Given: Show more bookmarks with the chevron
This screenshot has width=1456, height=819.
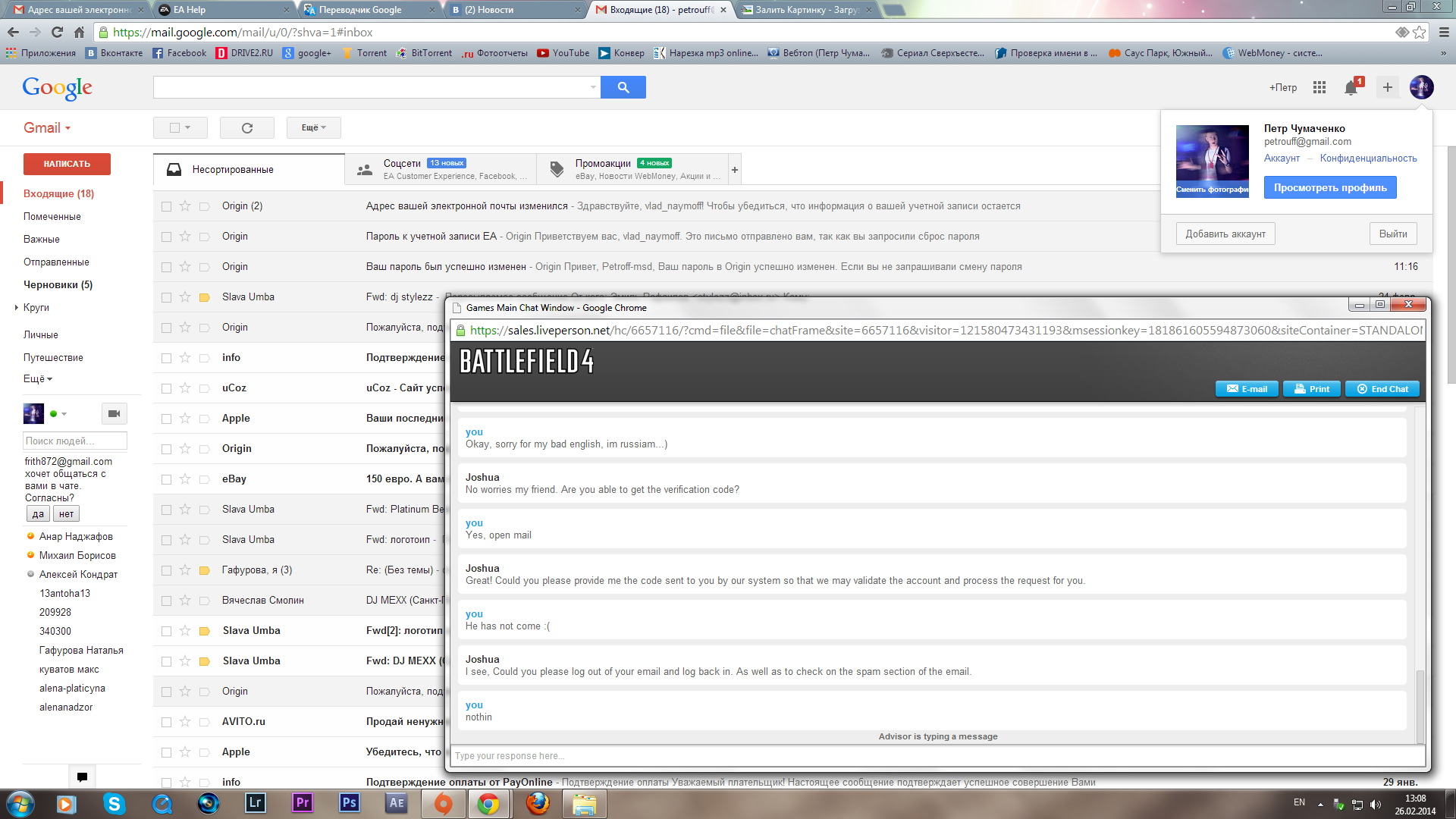Looking at the screenshot, I should [x=1443, y=53].
